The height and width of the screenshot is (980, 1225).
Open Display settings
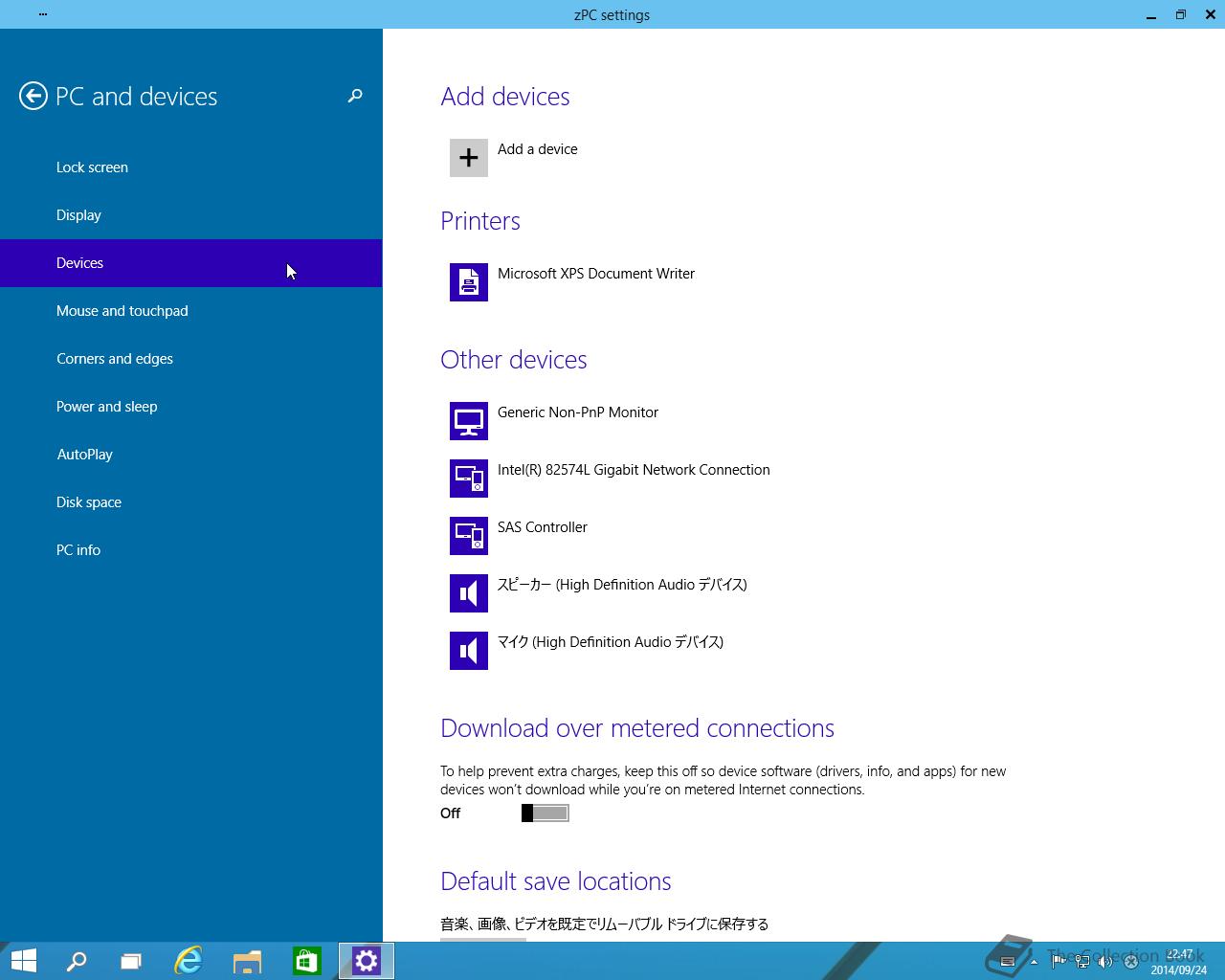tap(191, 215)
